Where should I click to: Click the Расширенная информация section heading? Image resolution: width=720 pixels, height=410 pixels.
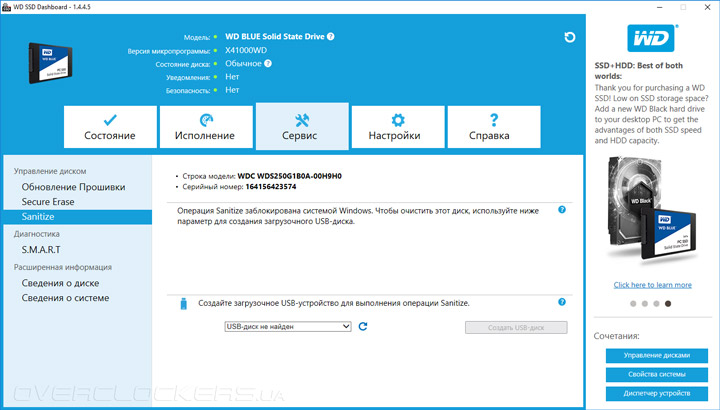pyautogui.click(x=63, y=267)
